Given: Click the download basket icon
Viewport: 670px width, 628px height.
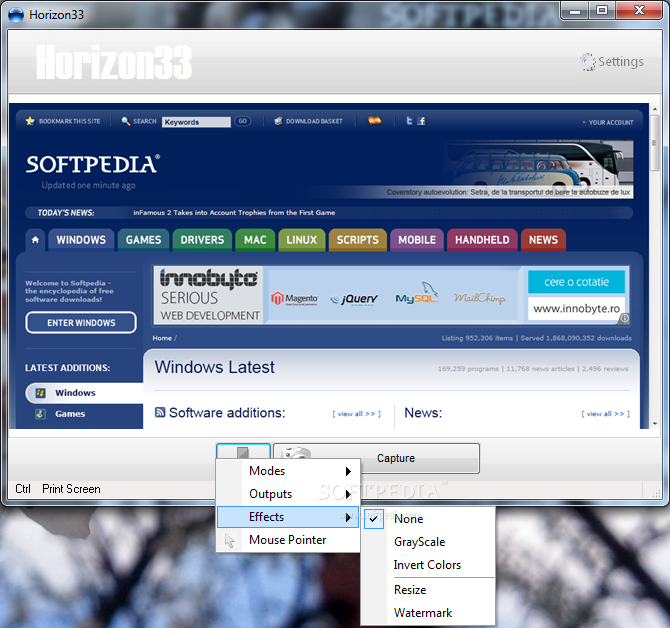Looking at the screenshot, I should [x=278, y=121].
